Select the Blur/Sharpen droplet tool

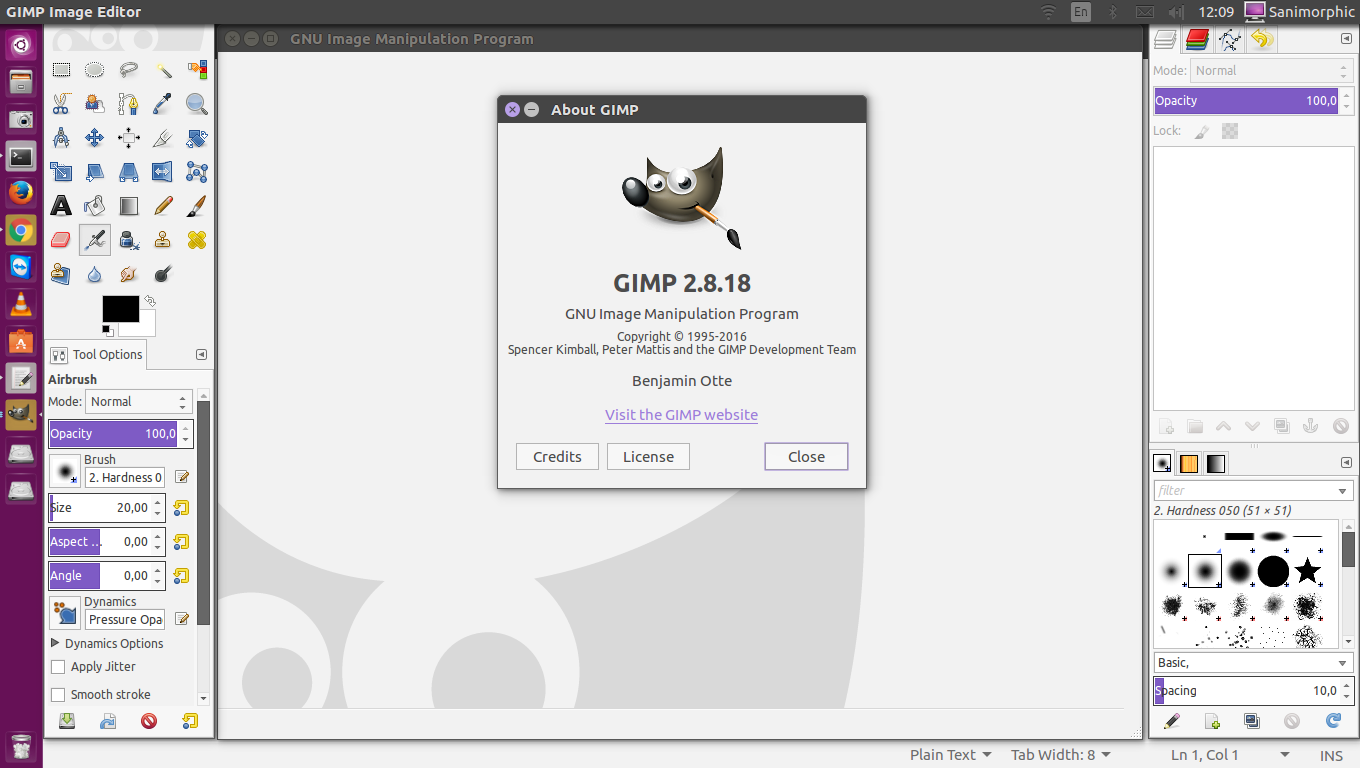[x=95, y=274]
